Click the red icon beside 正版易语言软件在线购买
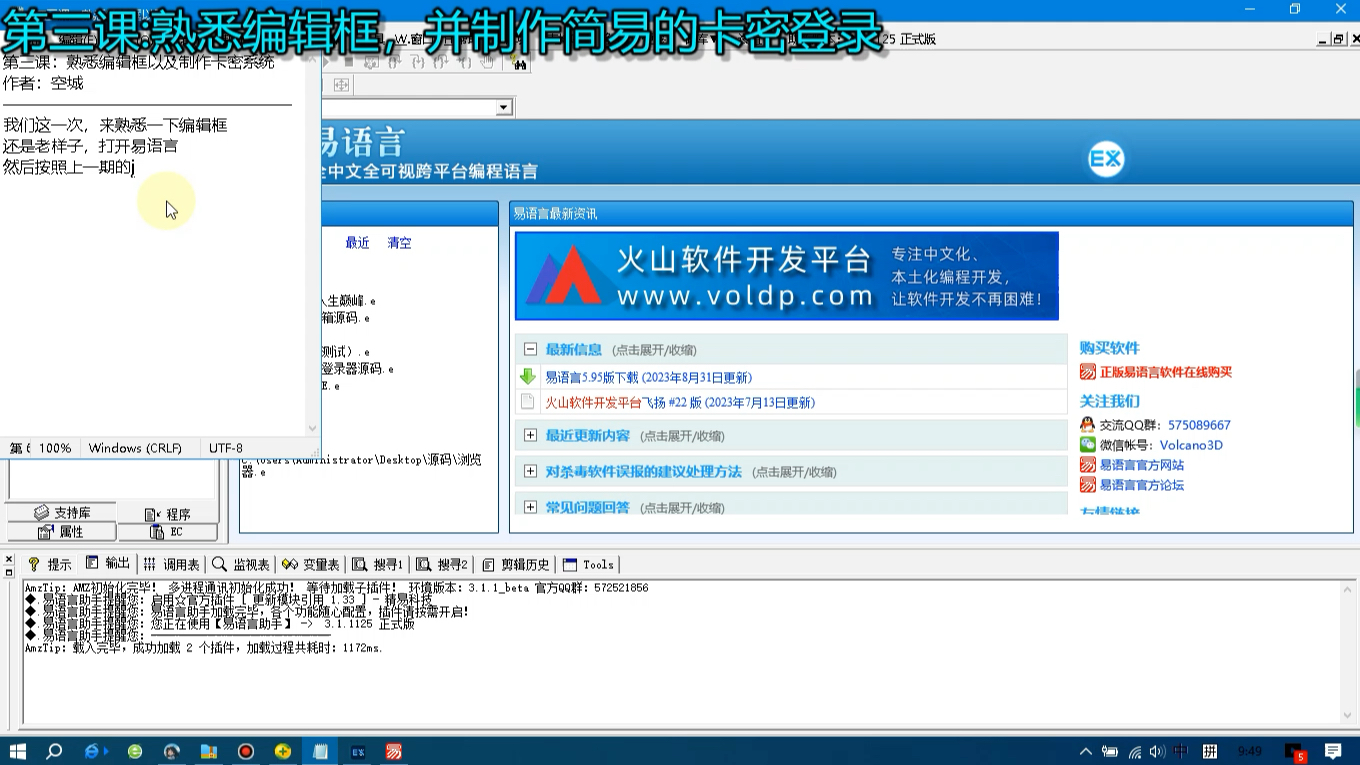The width and height of the screenshot is (1360, 765). (1087, 371)
